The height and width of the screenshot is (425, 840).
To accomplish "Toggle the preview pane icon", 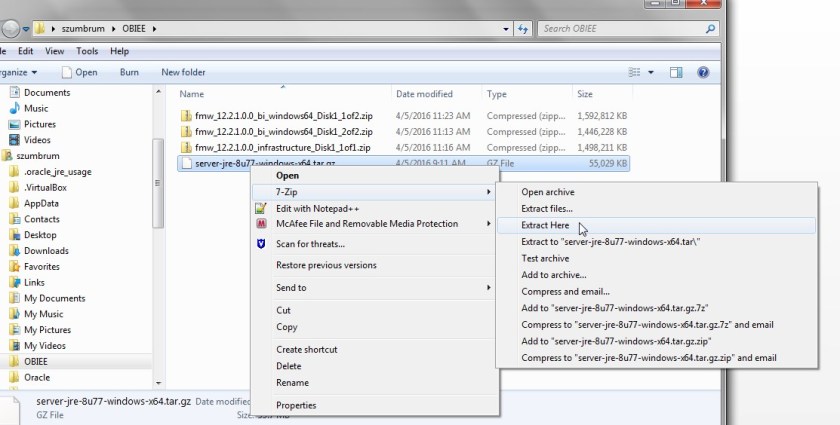I will point(676,72).
